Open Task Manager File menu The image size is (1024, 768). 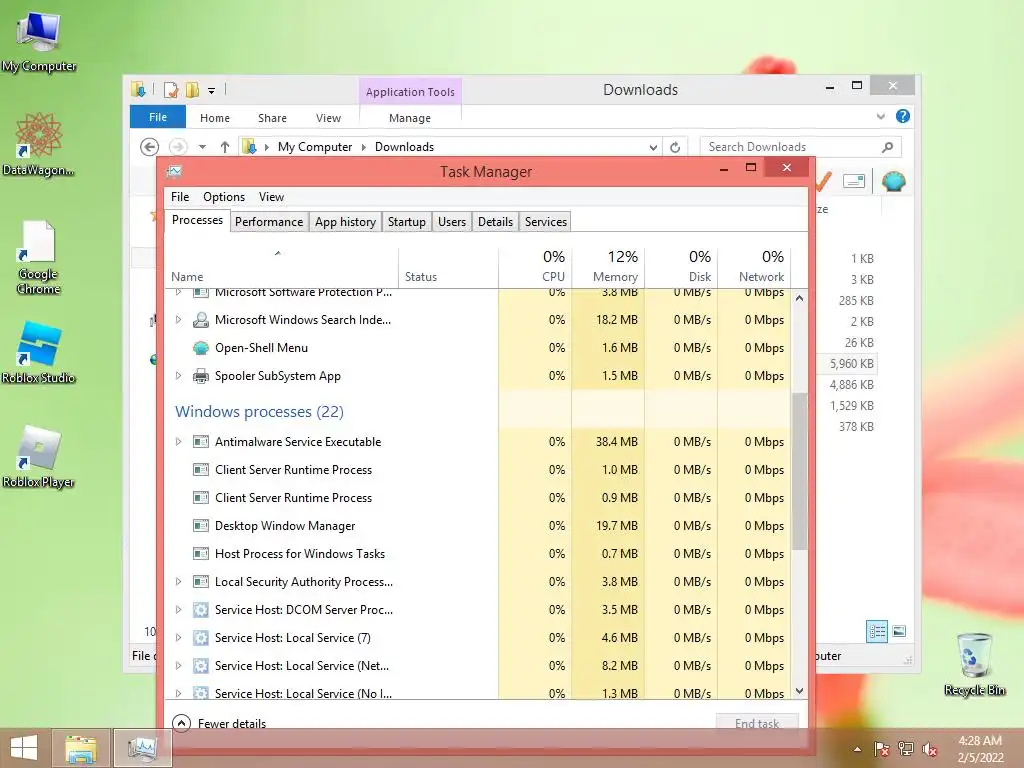point(180,197)
